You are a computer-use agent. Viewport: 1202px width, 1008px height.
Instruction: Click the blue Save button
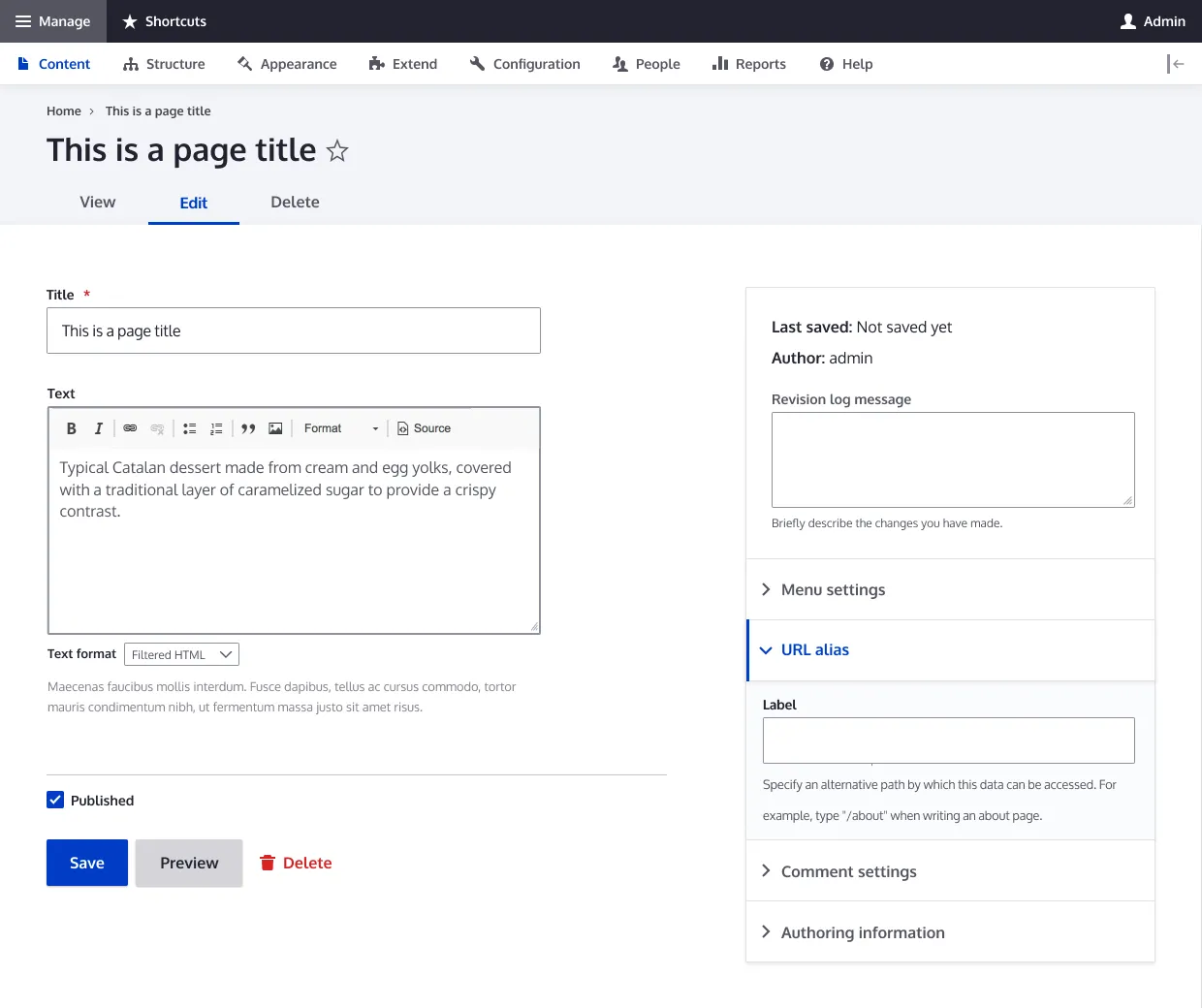click(87, 863)
